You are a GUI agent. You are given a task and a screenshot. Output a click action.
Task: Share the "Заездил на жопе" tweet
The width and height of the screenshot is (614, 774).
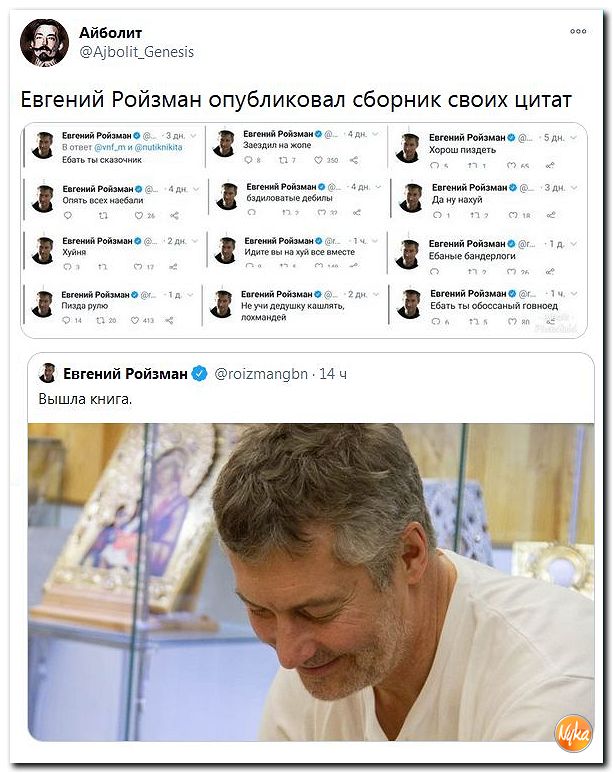click(x=354, y=160)
